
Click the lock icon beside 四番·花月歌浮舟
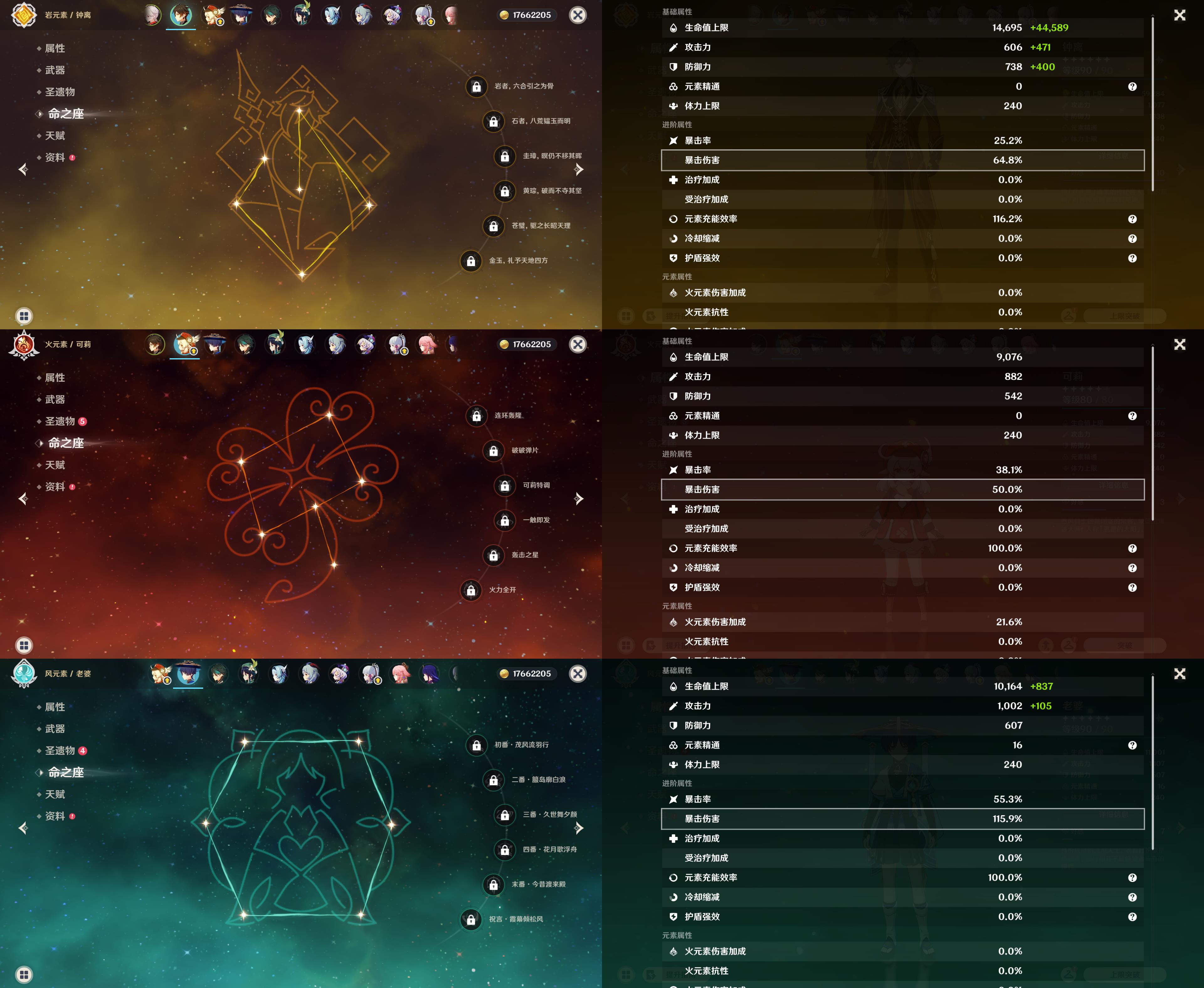[x=505, y=850]
